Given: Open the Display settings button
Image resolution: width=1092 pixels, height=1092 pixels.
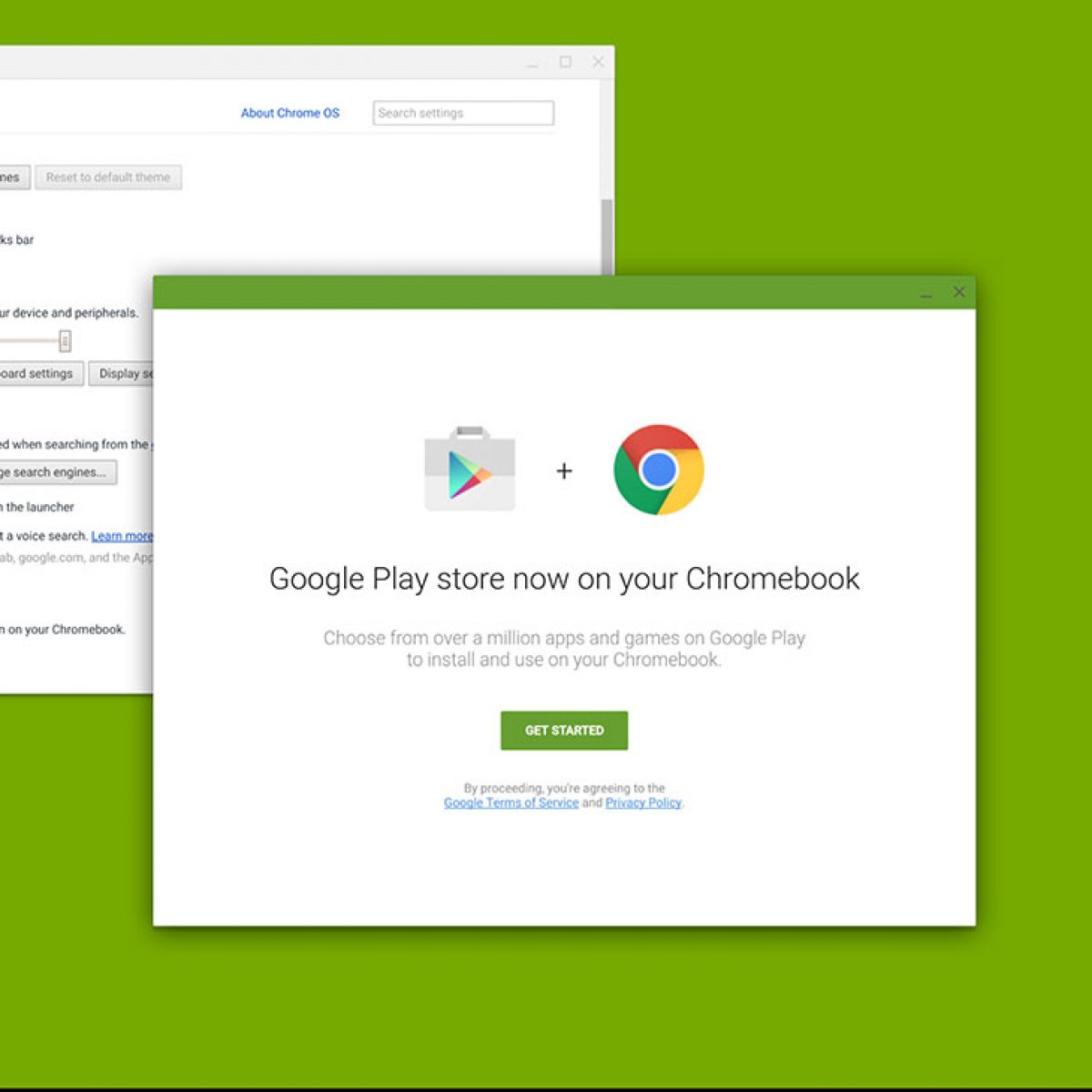Looking at the screenshot, I should point(123,374).
